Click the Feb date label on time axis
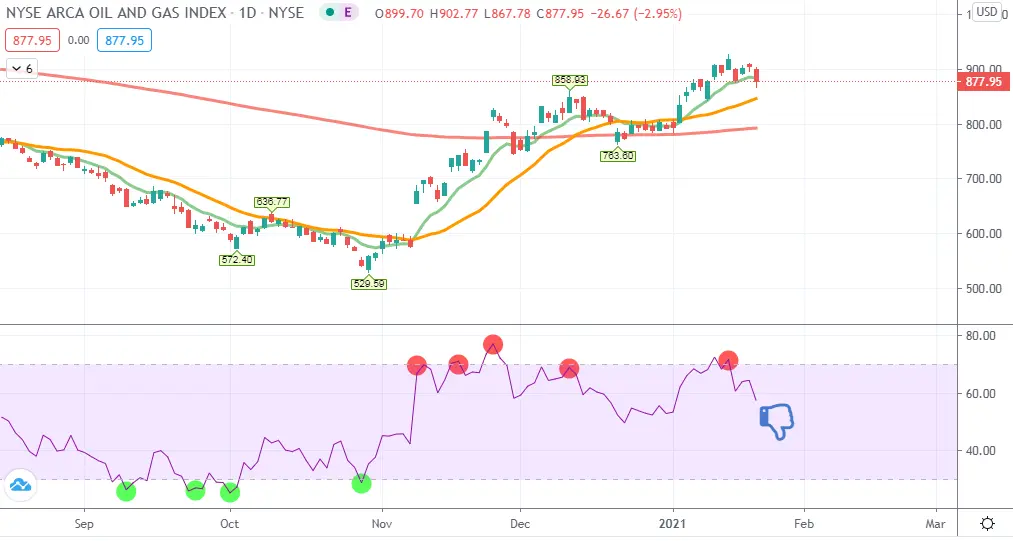Screen dimensions: 1013x541 click(x=804, y=524)
